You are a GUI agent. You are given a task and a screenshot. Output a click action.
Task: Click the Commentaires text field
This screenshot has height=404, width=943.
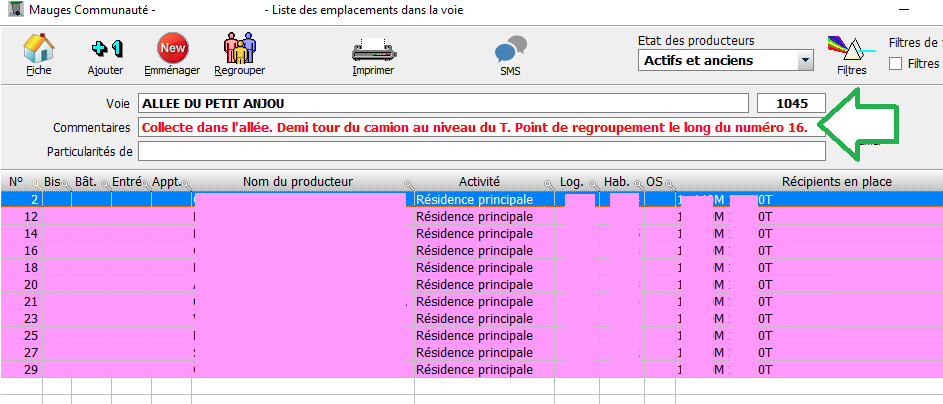tap(480, 128)
